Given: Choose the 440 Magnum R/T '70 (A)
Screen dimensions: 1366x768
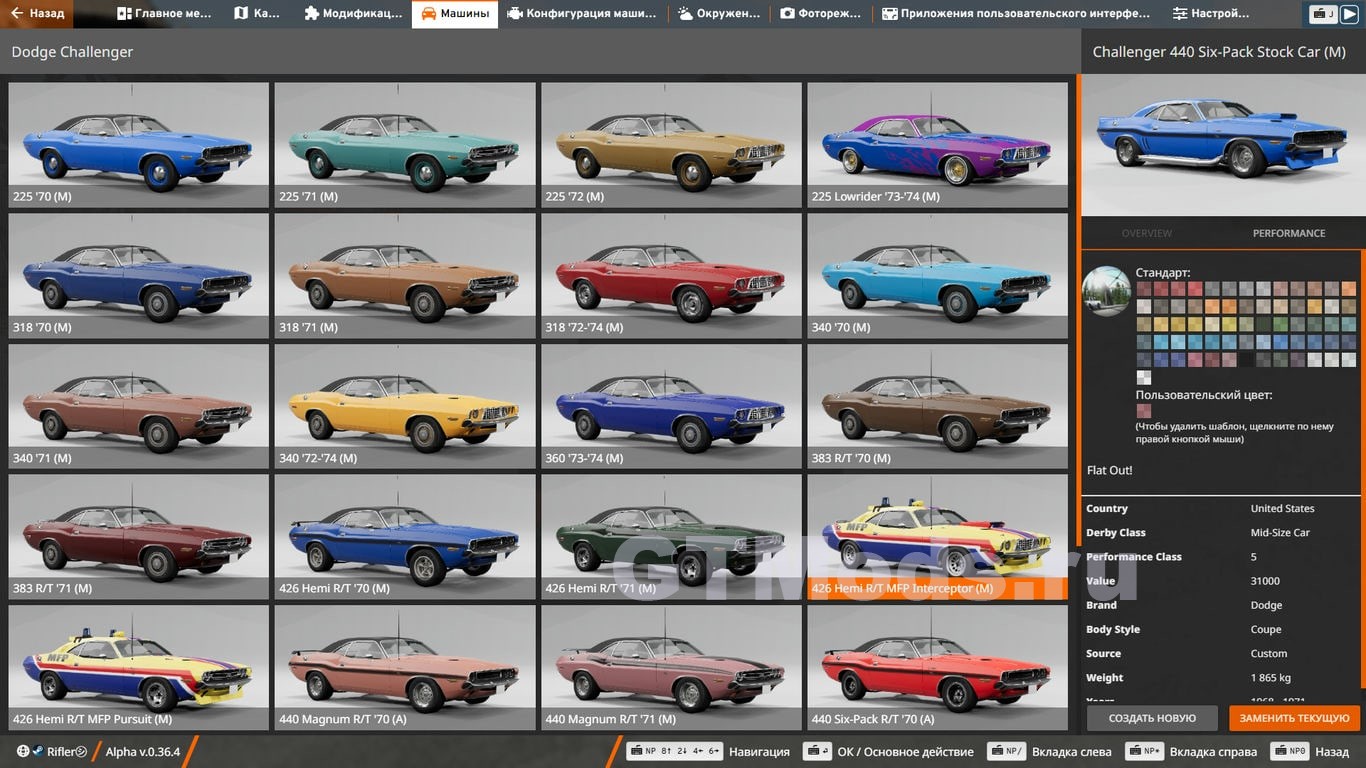Looking at the screenshot, I should 405,667.
